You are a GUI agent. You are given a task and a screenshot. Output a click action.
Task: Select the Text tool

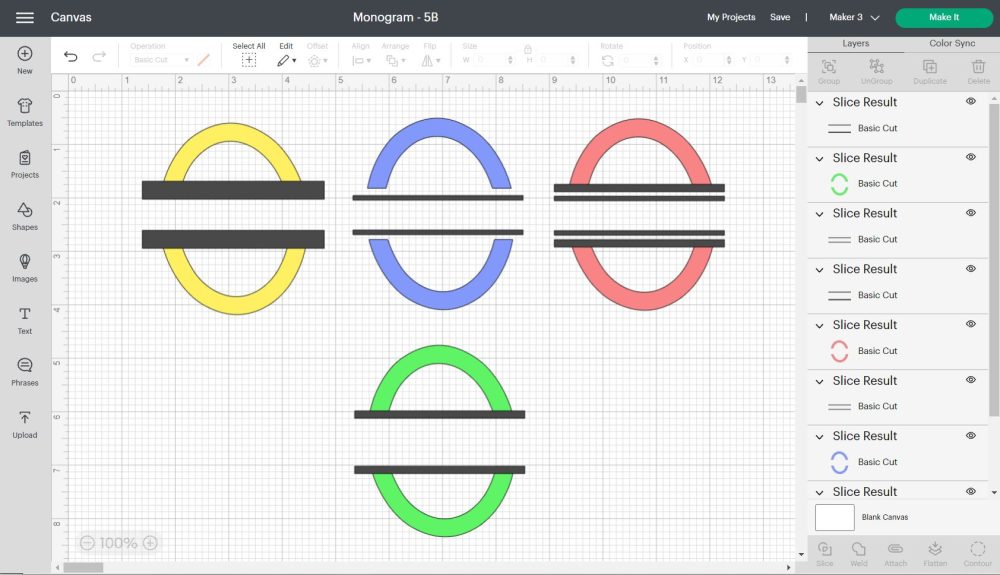pos(25,319)
